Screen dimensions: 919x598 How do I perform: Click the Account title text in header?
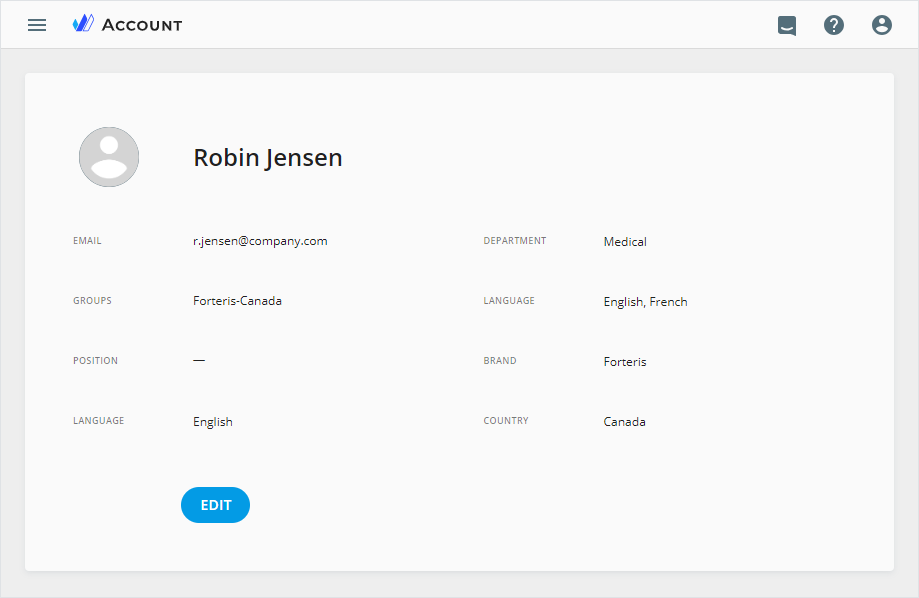point(142,25)
